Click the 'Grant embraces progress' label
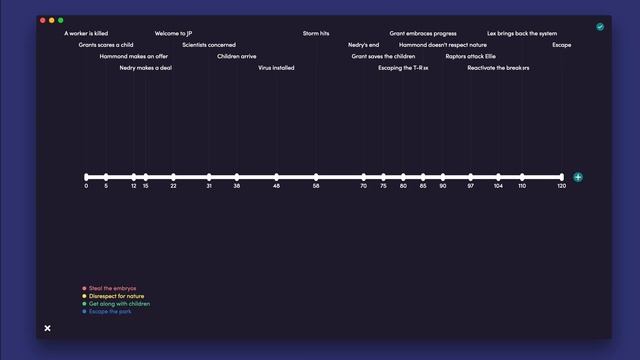 [x=423, y=33]
